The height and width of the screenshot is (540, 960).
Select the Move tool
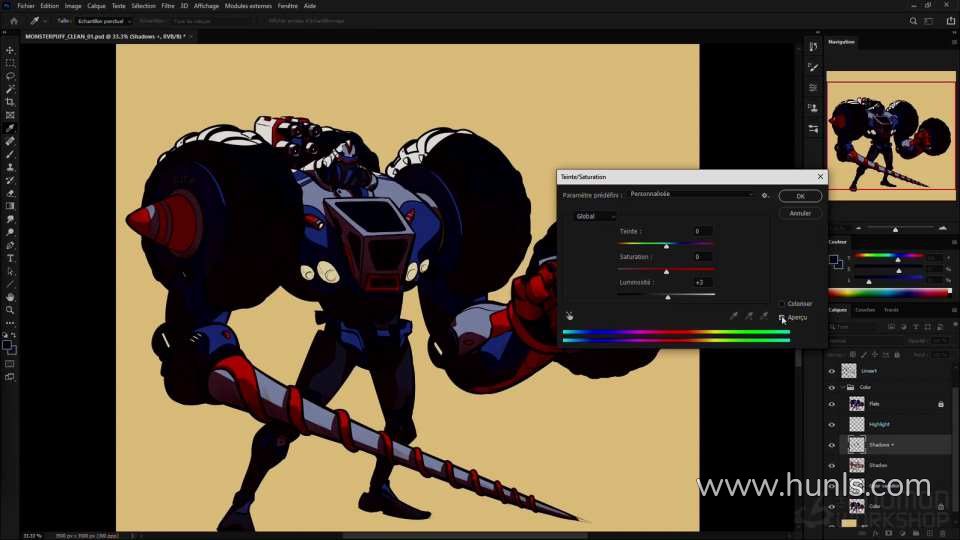[x=10, y=50]
